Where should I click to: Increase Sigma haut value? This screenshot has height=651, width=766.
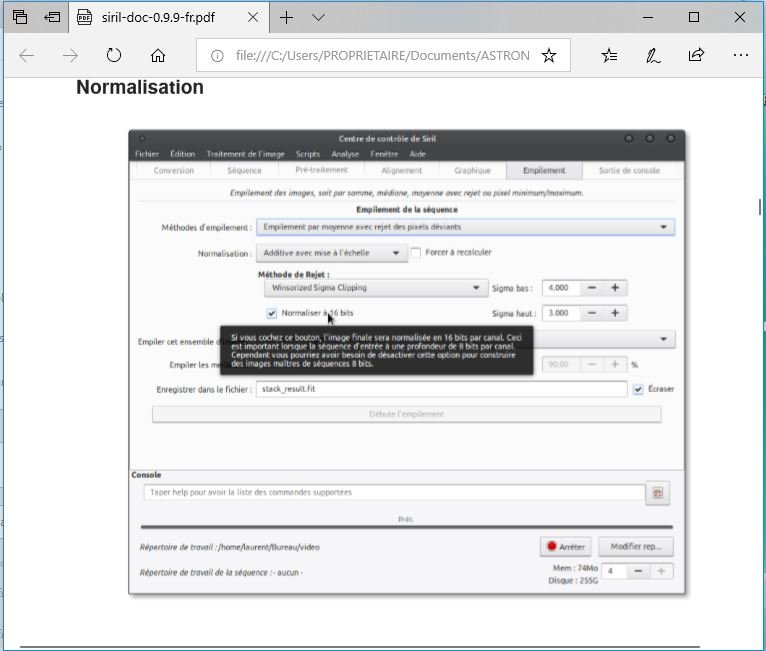615,313
